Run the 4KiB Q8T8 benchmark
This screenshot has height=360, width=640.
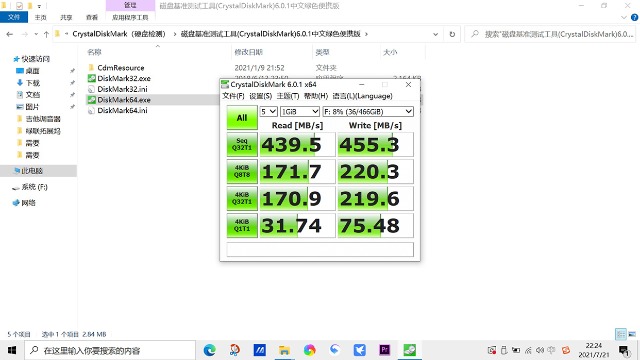242,171
